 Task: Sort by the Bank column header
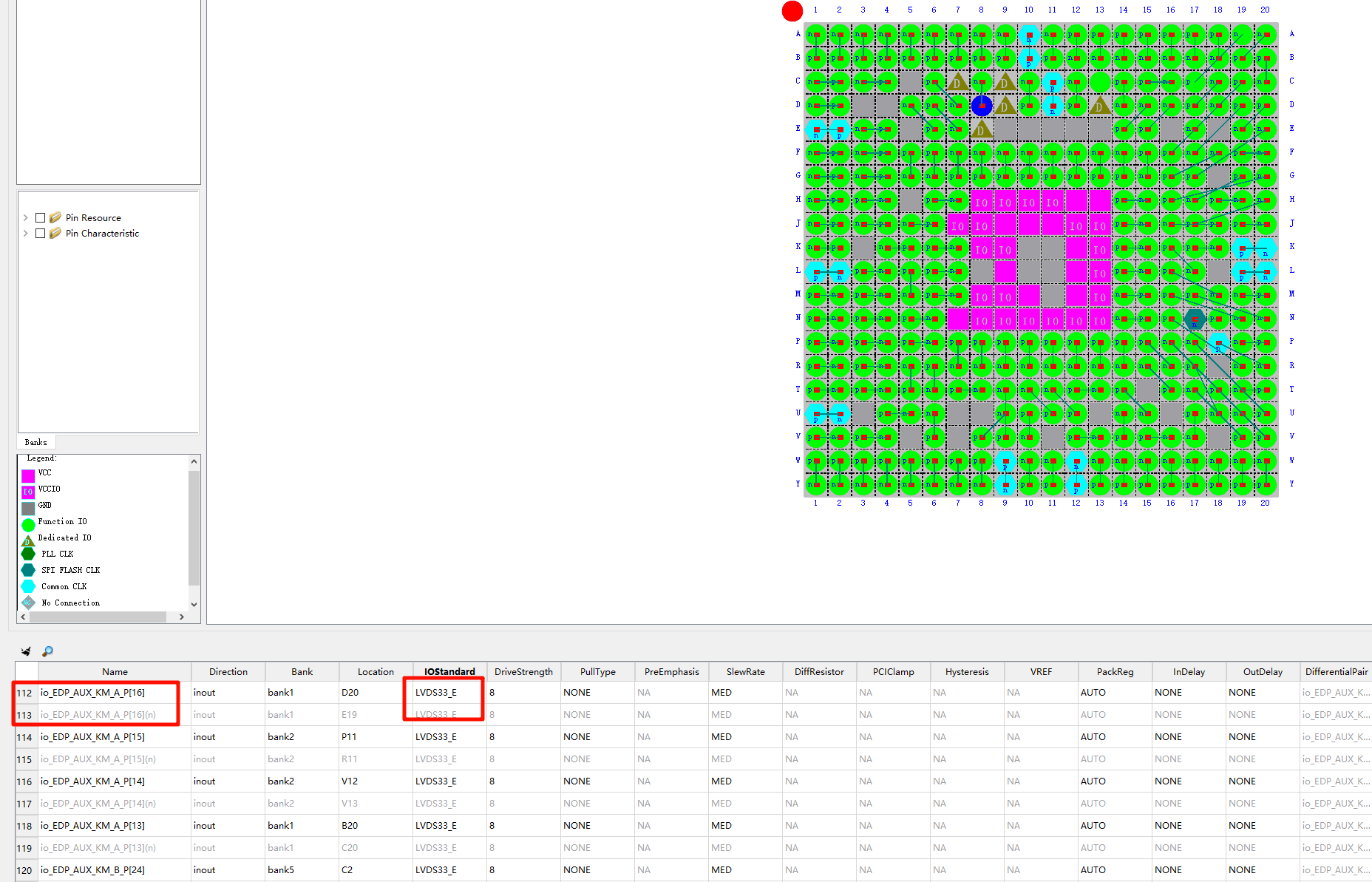pyautogui.click(x=302, y=671)
